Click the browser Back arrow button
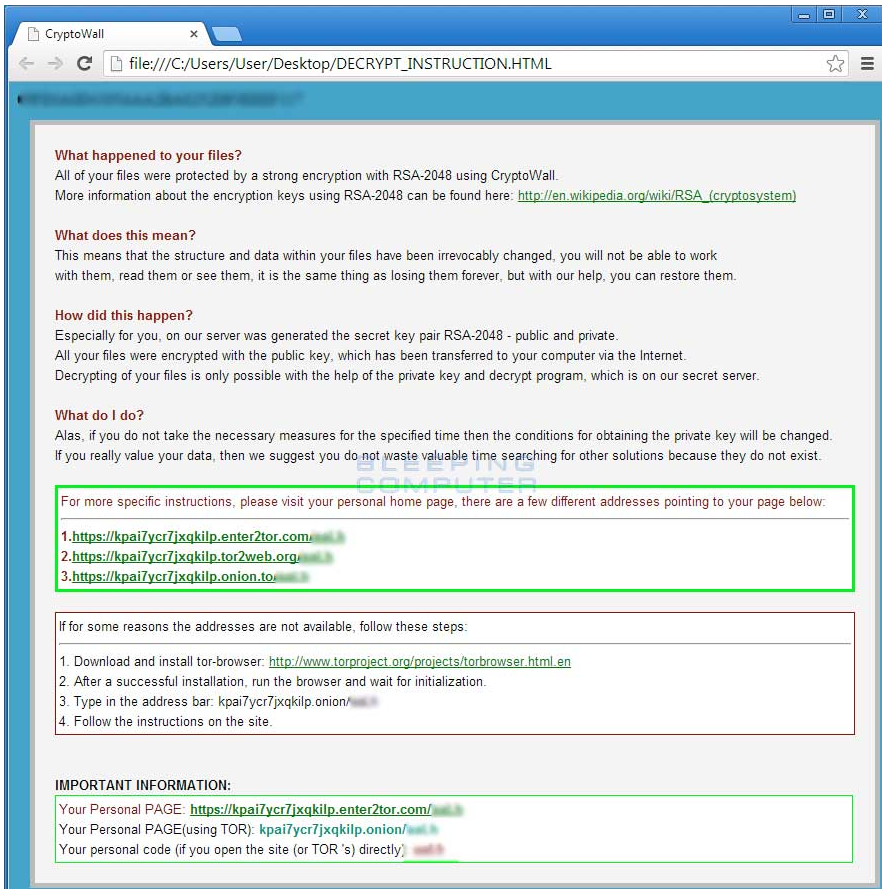882x889 pixels. click(26, 64)
